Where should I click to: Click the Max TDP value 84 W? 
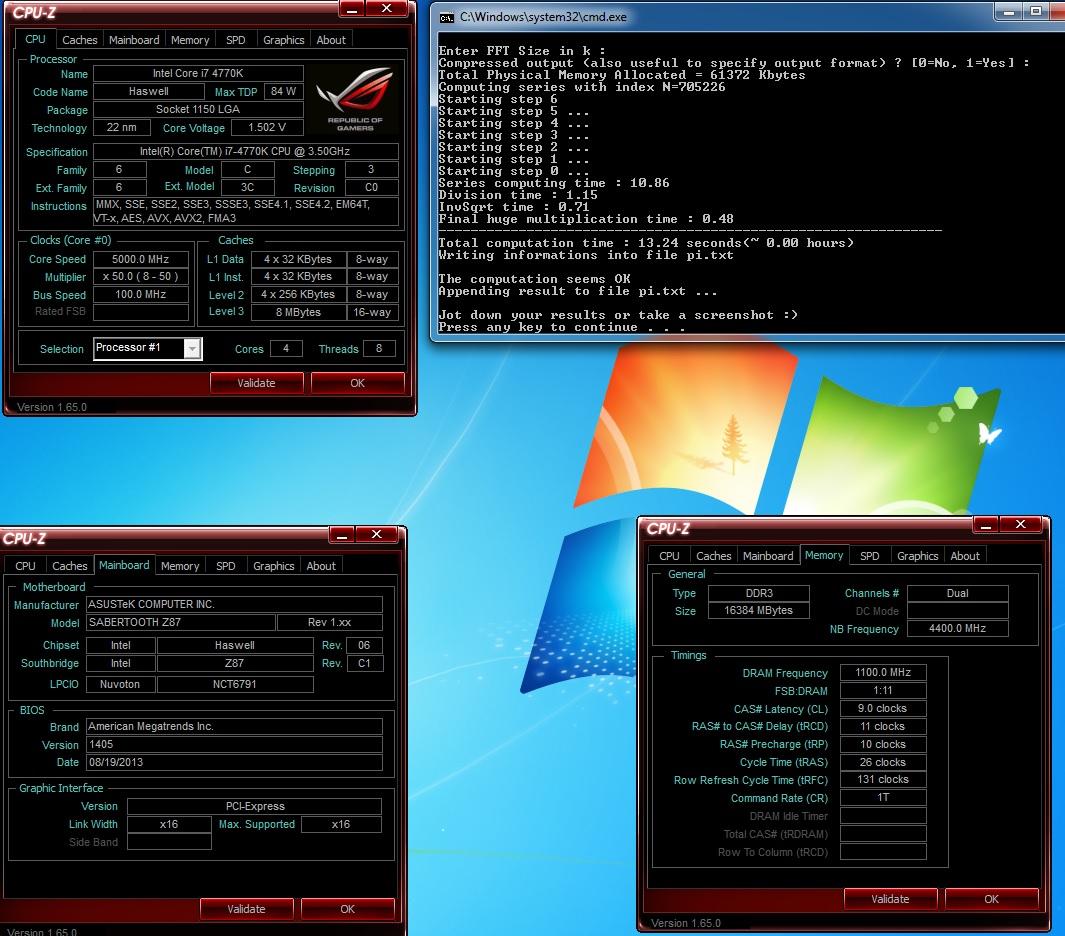284,91
